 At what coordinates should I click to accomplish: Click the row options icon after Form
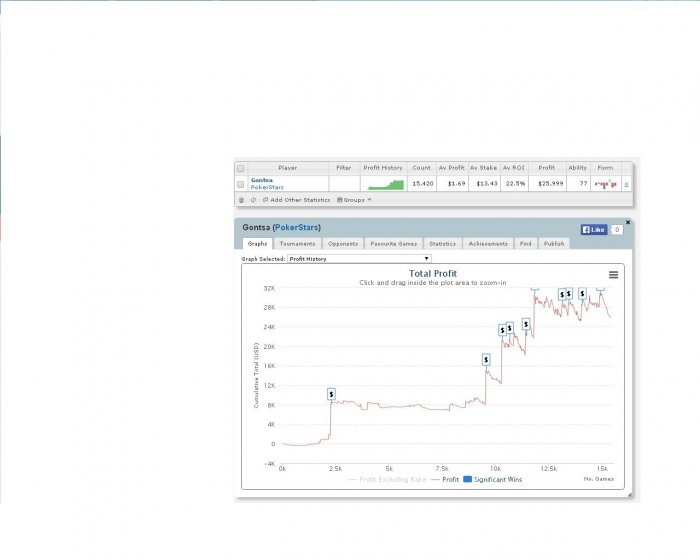click(x=626, y=184)
